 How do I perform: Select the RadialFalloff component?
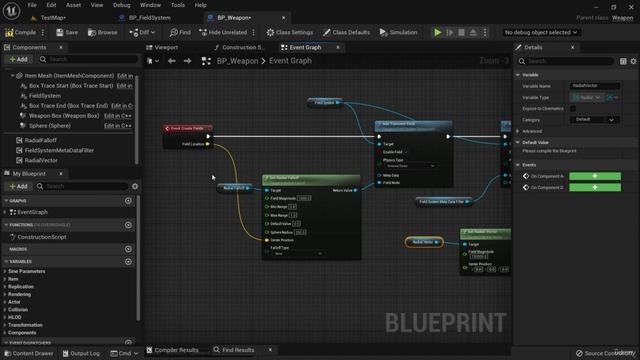[40, 140]
